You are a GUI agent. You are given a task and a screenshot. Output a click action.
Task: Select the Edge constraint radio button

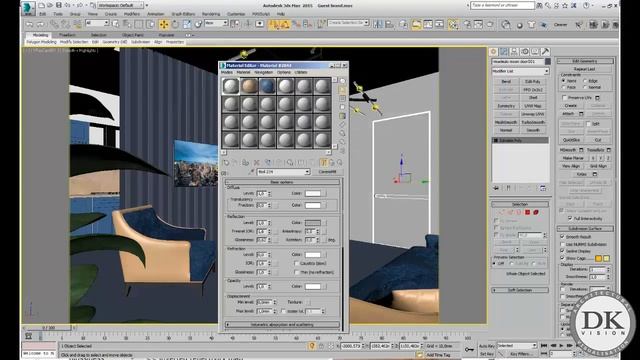point(585,81)
